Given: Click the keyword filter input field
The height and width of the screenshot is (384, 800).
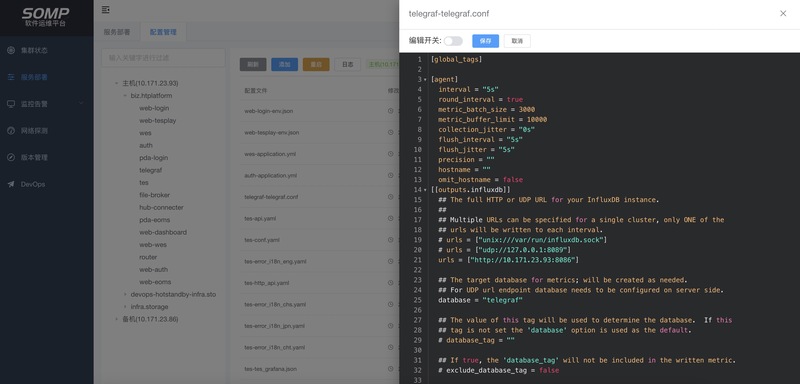Looking at the screenshot, I should click(x=163, y=58).
